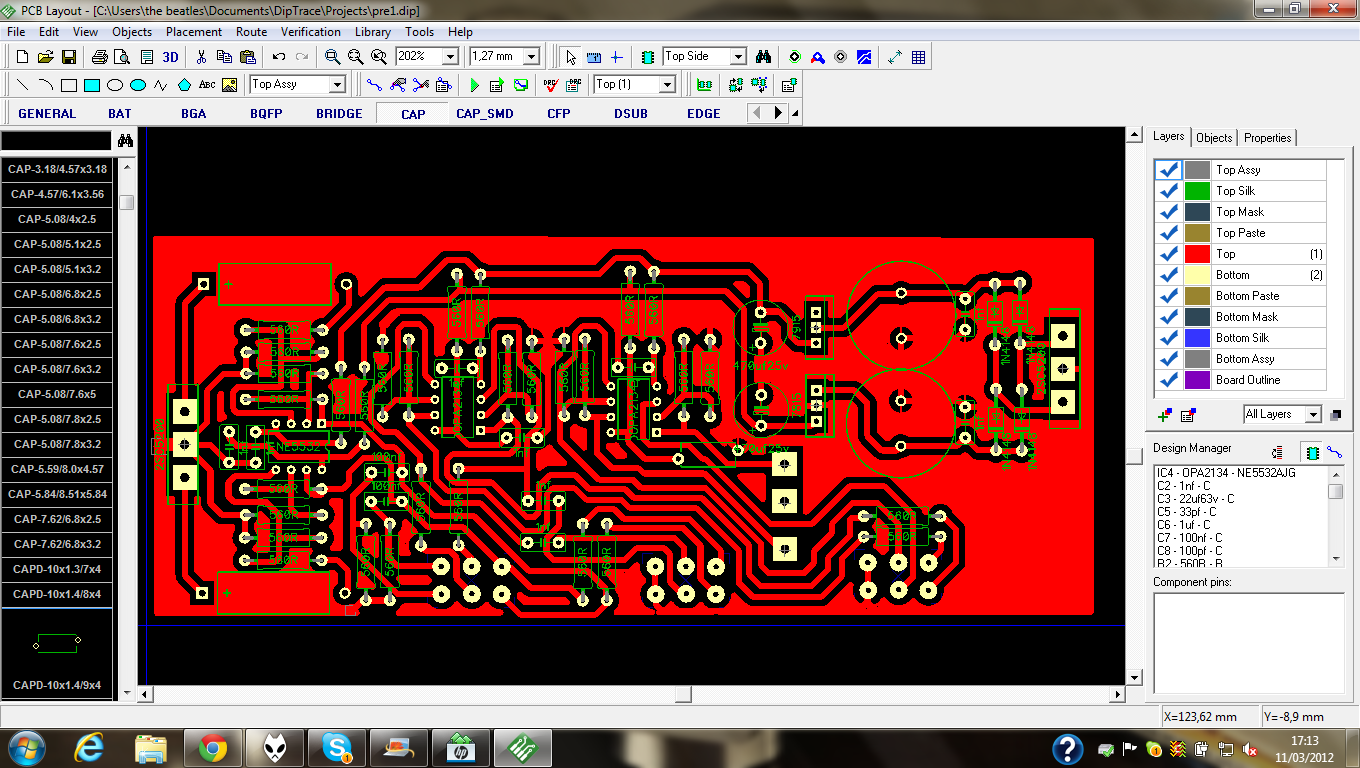Choose CAP-5.08/7.6x5 from the component list
1360x768 pixels.
coord(55,394)
